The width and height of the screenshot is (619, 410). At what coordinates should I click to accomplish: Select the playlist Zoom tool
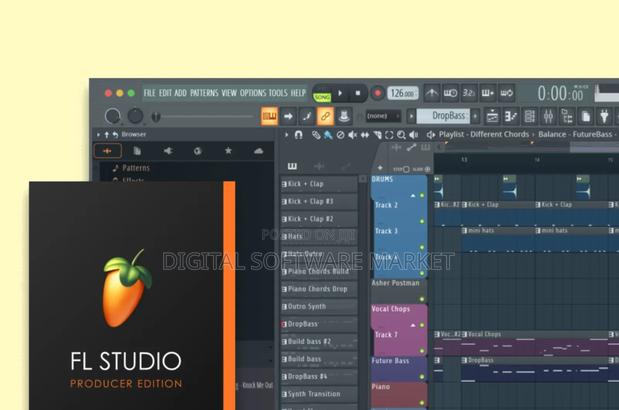[401, 135]
